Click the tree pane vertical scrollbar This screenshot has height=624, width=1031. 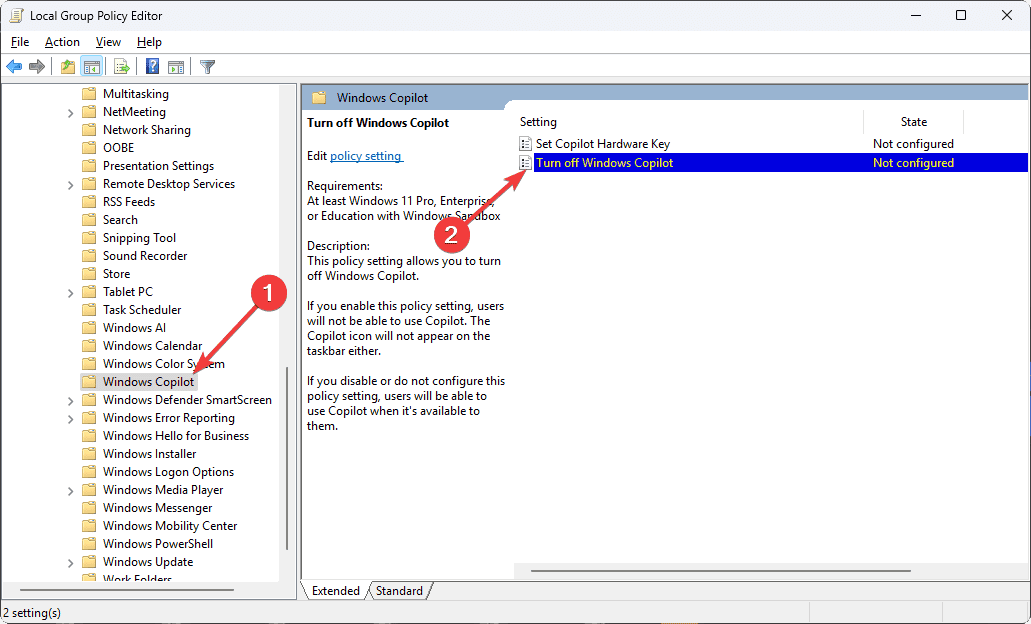[287, 458]
